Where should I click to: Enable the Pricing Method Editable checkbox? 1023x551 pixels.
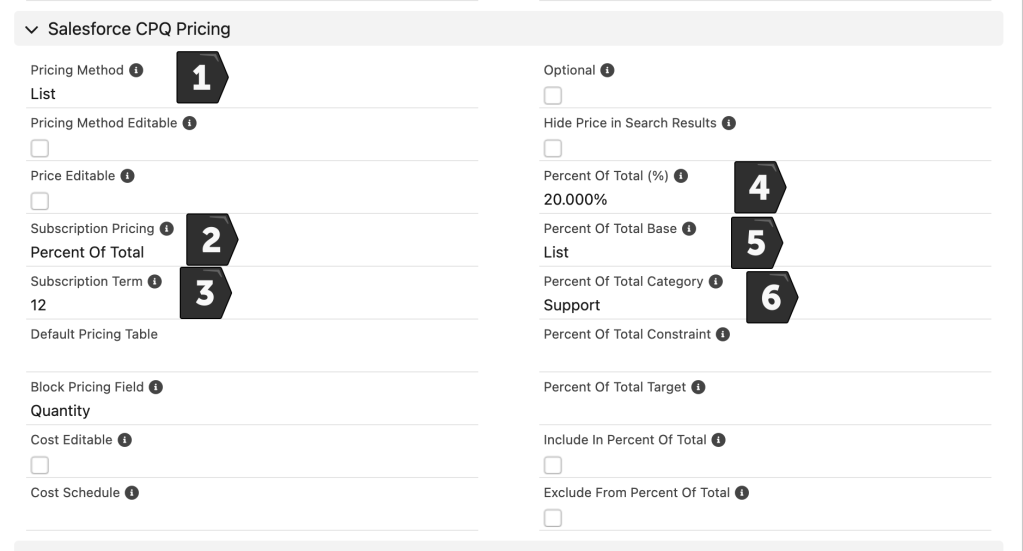click(x=40, y=149)
